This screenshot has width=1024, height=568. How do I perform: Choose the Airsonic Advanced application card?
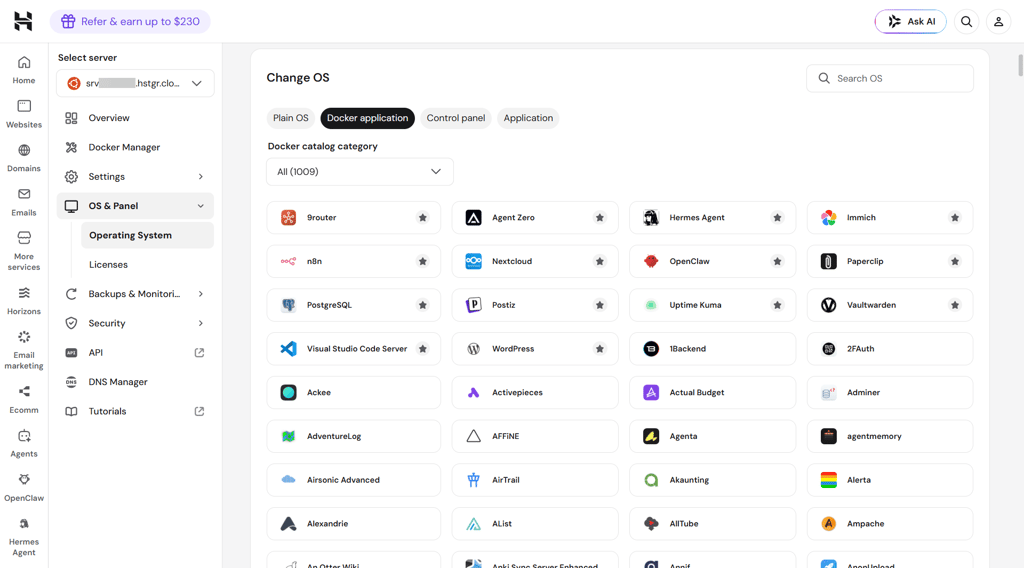pyautogui.click(x=353, y=480)
